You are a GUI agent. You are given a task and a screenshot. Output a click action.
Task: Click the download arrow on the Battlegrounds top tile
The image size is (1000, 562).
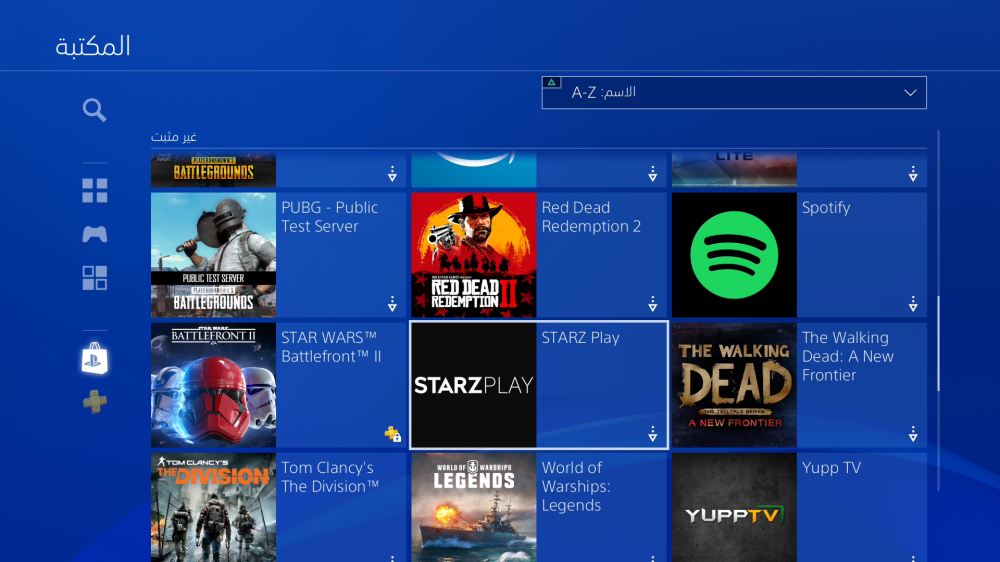coord(392,174)
